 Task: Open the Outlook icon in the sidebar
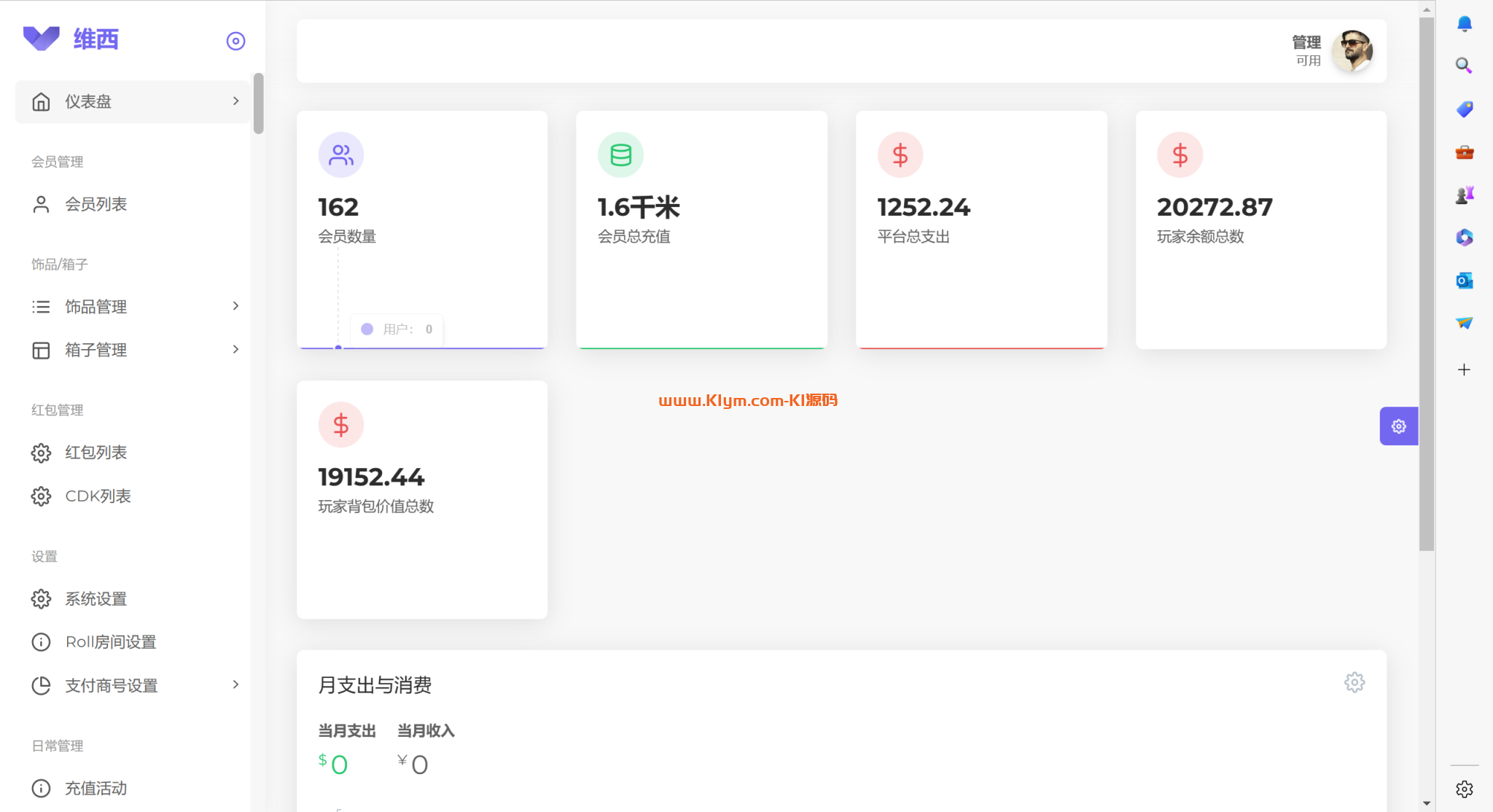(x=1464, y=281)
